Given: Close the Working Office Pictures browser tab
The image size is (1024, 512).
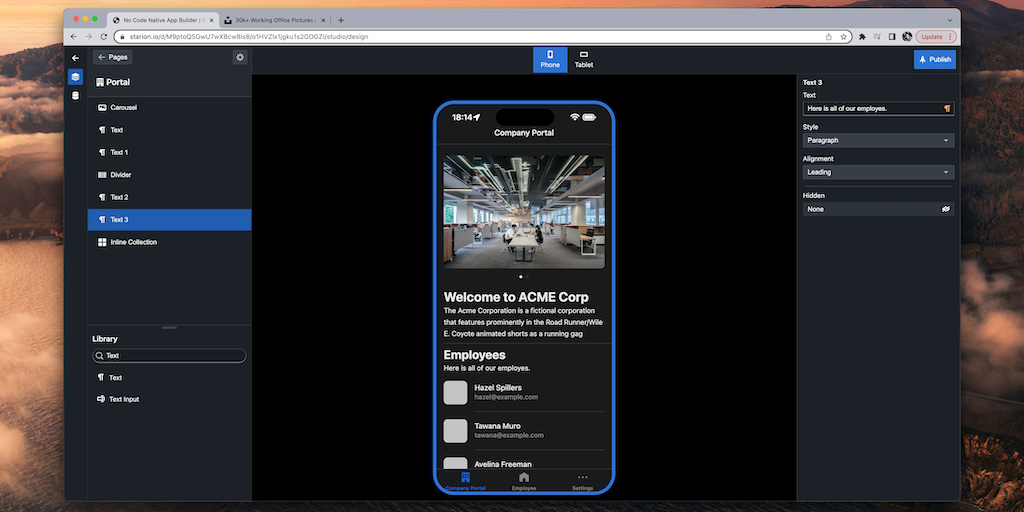Looking at the screenshot, I should [324, 20].
